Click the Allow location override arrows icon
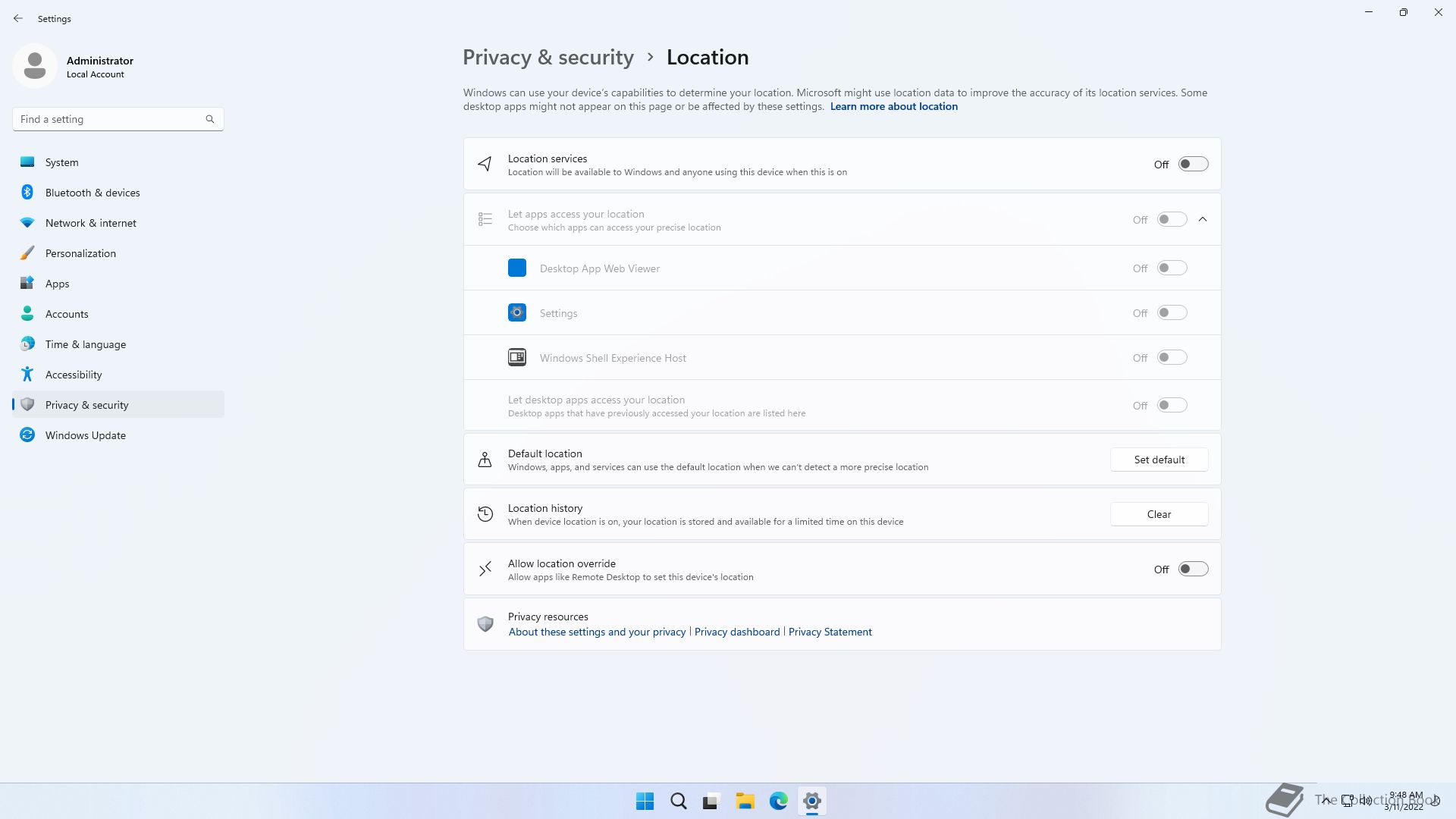The width and height of the screenshot is (1456, 819). [x=485, y=569]
